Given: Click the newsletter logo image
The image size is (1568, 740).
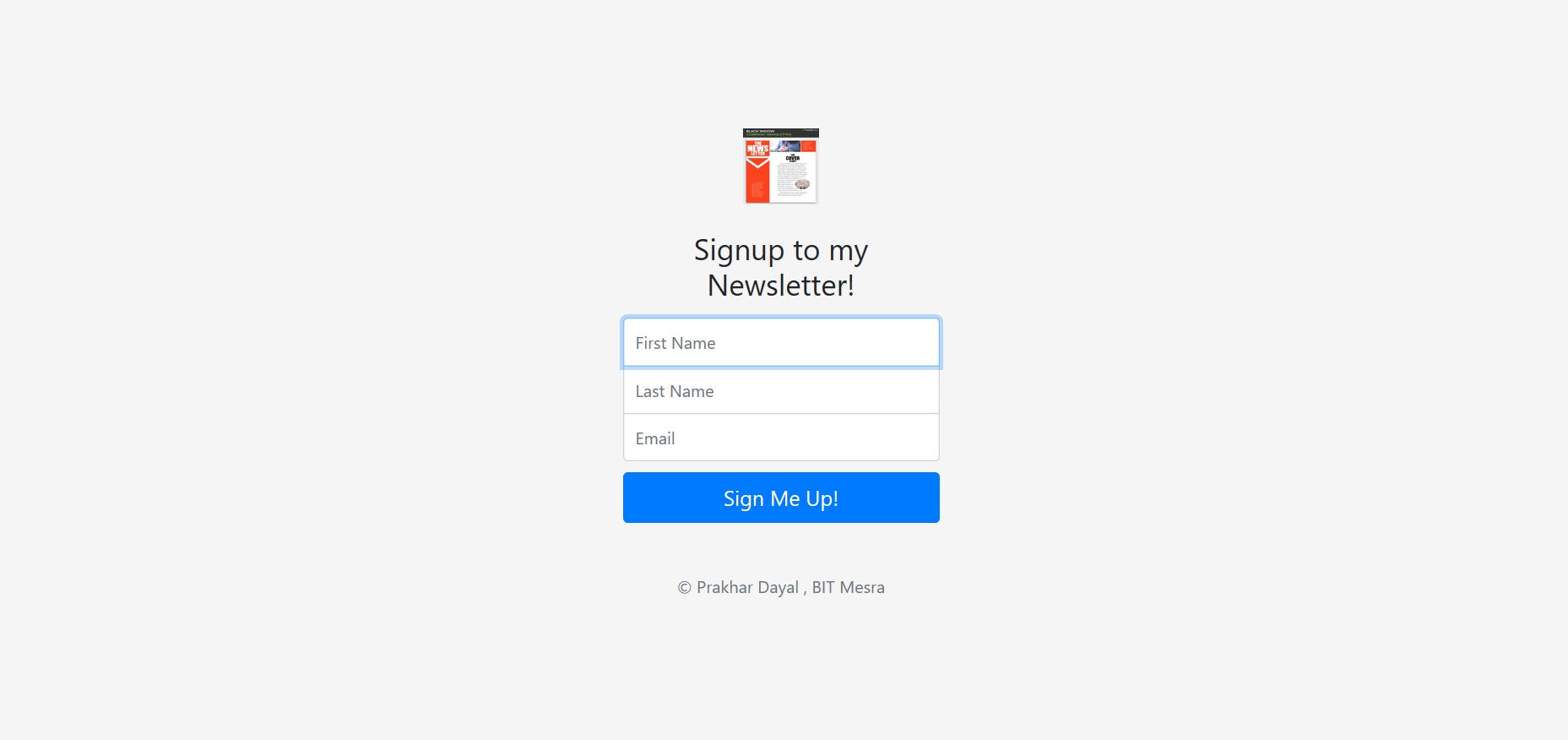Looking at the screenshot, I should point(781,166).
